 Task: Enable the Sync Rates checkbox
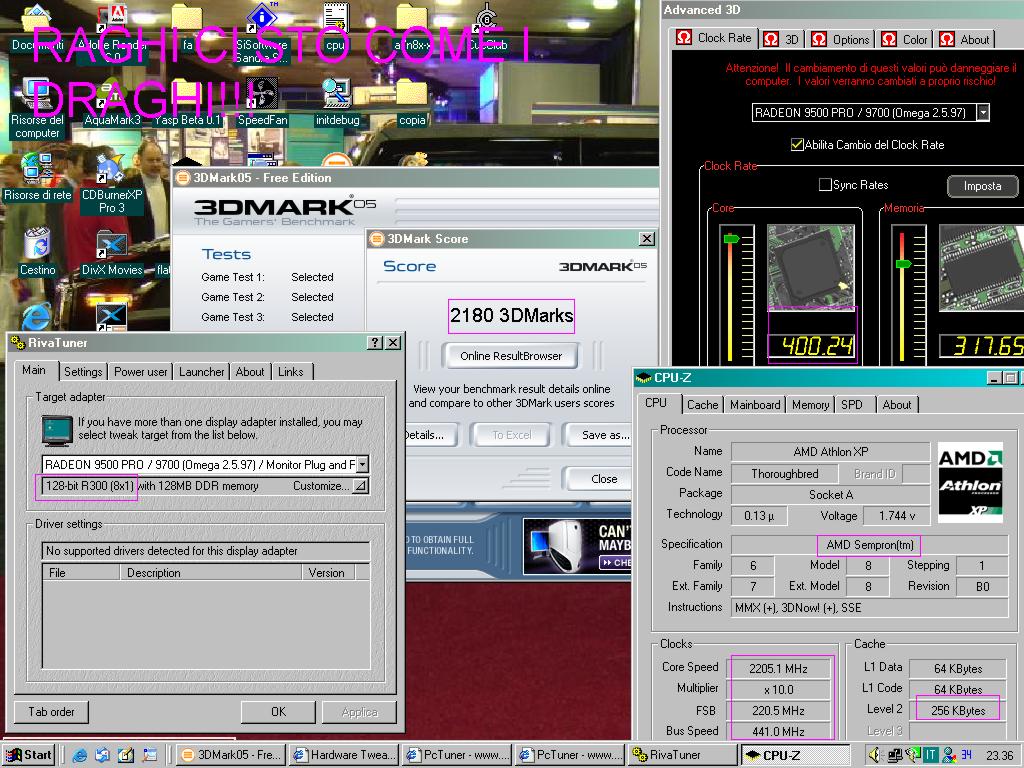[x=825, y=185]
